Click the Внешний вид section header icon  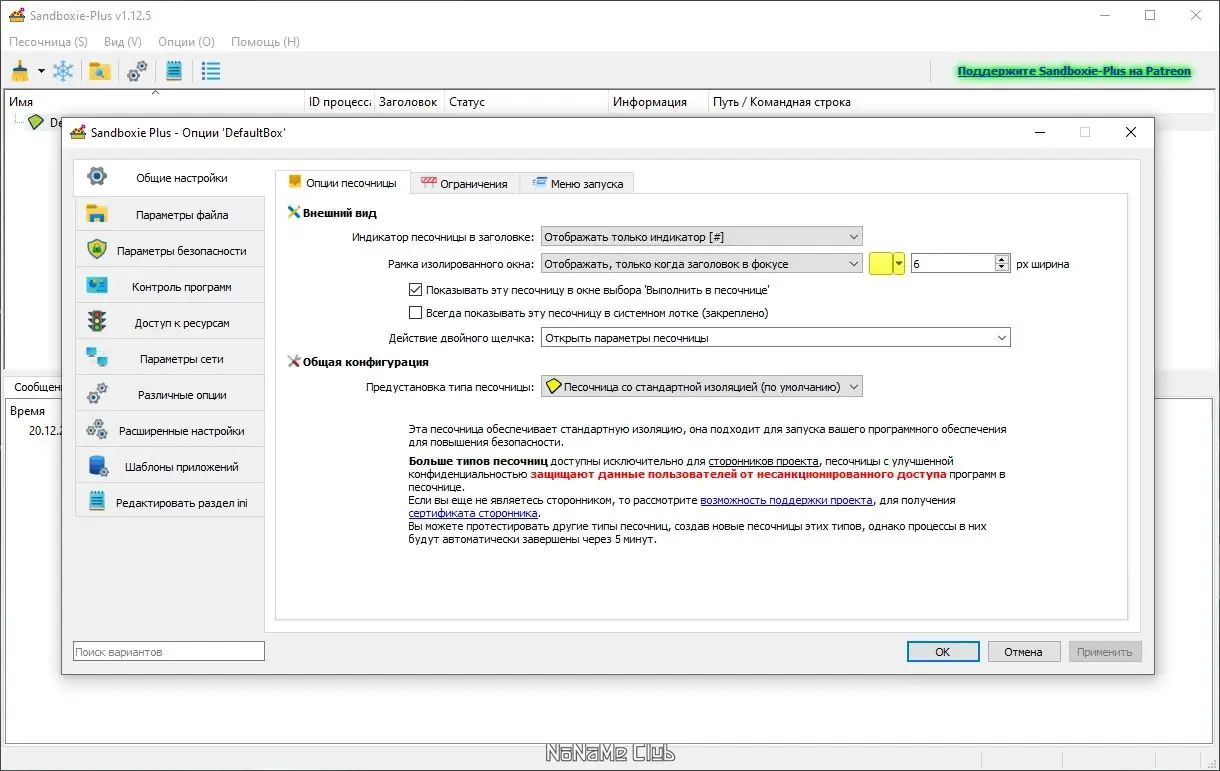[x=293, y=213]
